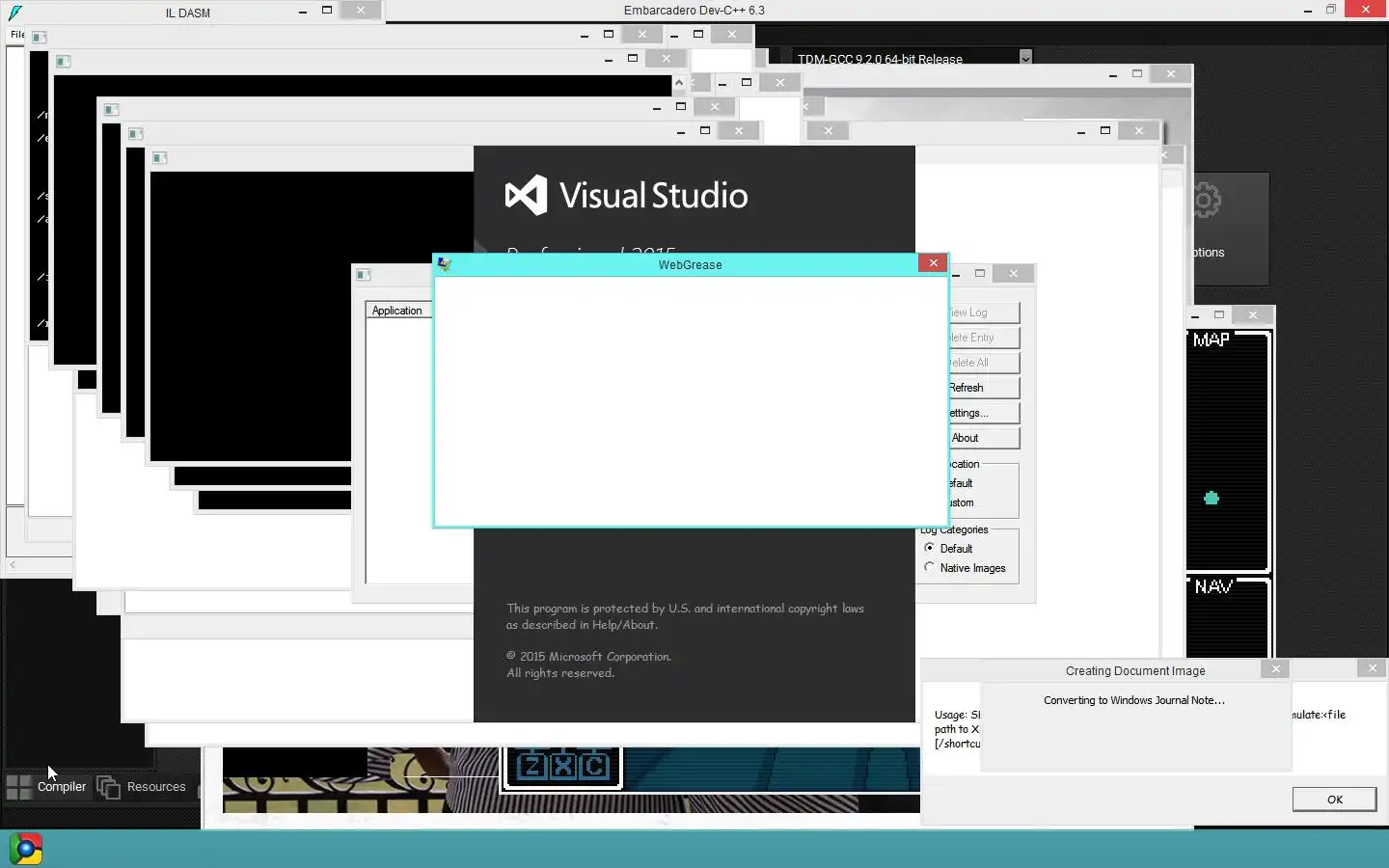Minimize the Embarcadero Dev-C++ window
The height and width of the screenshot is (868, 1389).
click(1308, 10)
